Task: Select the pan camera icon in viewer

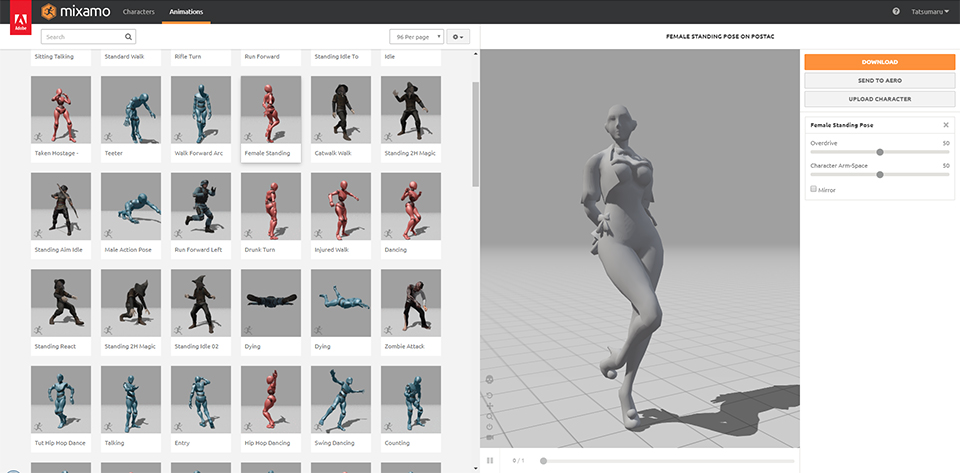Action: (490, 408)
